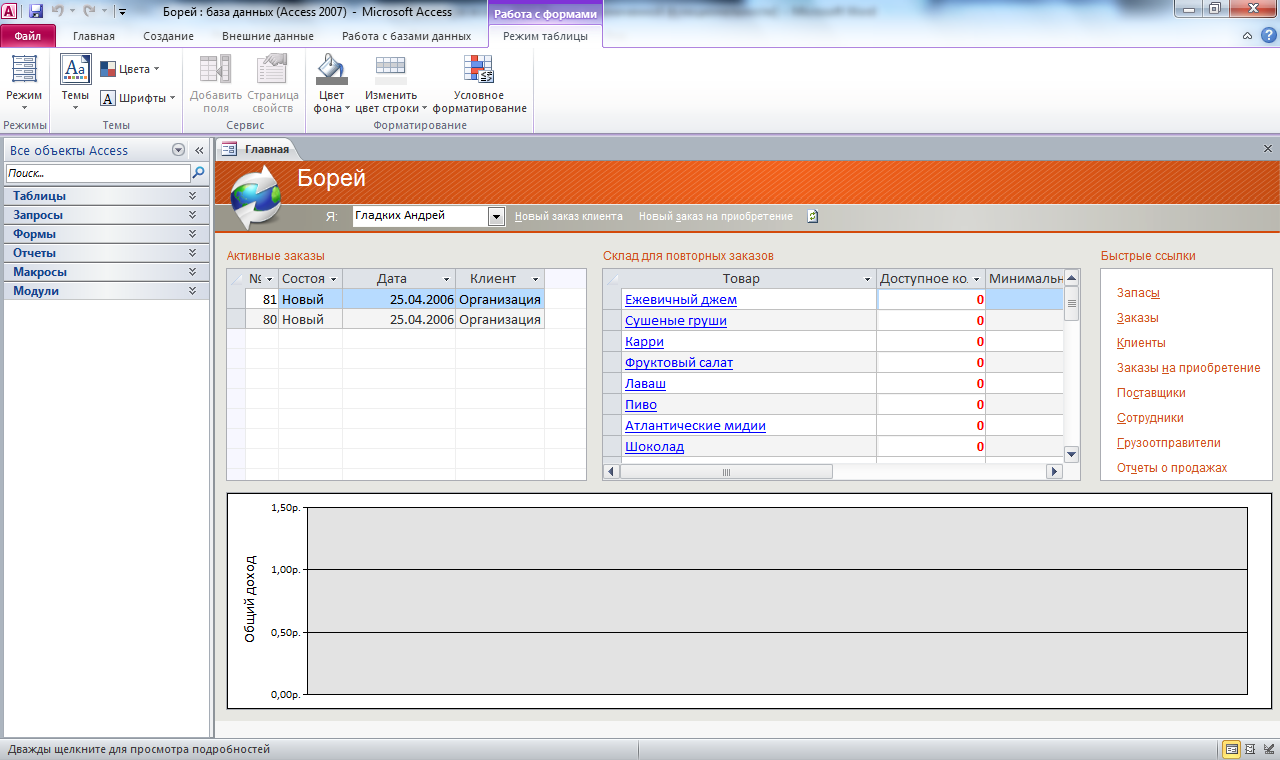Switch to the Главная ribbon tab
Image resolution: width=1280 pixels, height=760 pixels.
coord(94,36)
